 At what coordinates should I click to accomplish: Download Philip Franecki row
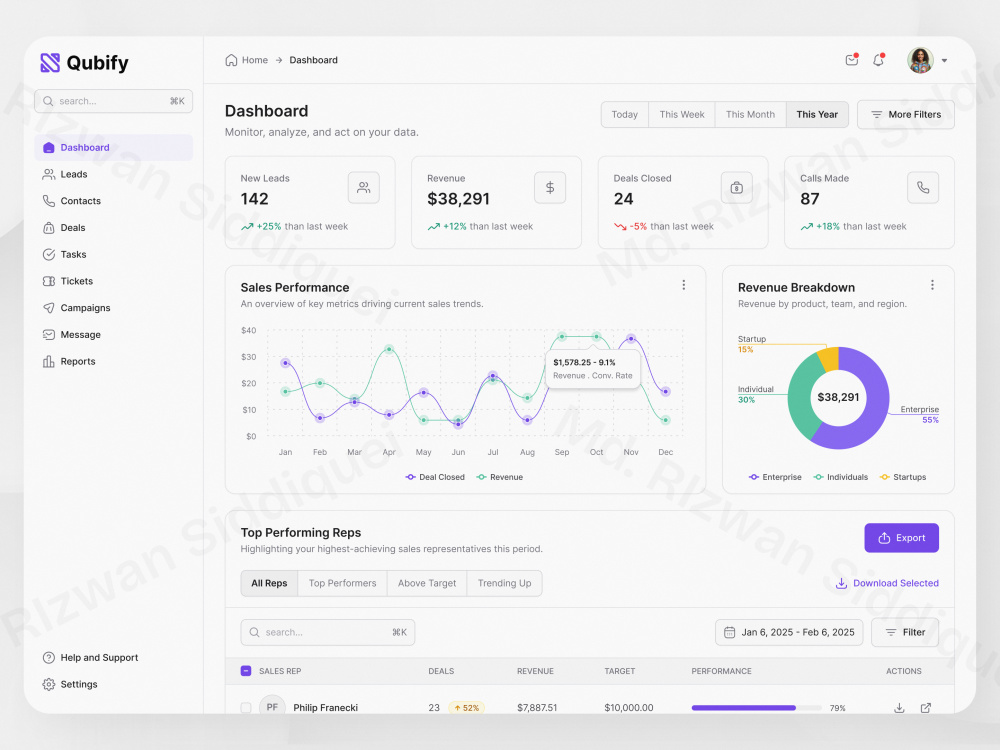click(x=899, y=708)
